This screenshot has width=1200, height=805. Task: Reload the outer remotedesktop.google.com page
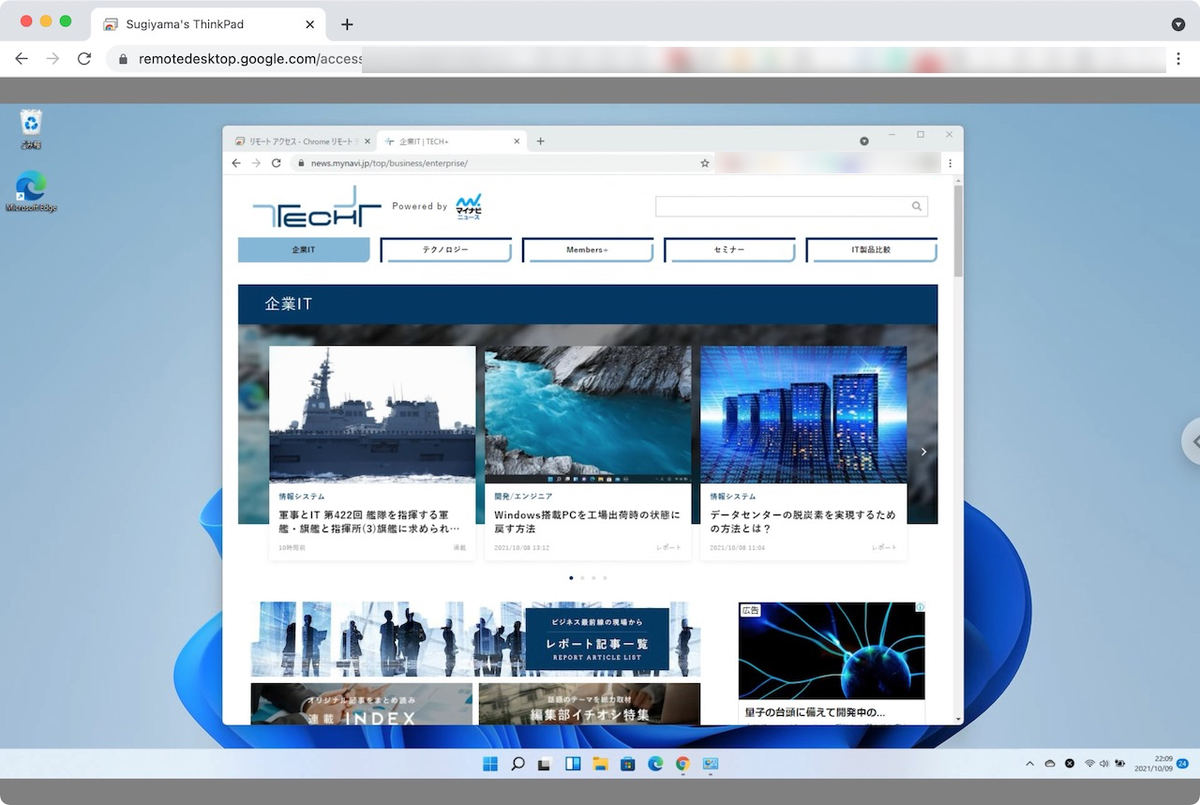coord(84,59)
